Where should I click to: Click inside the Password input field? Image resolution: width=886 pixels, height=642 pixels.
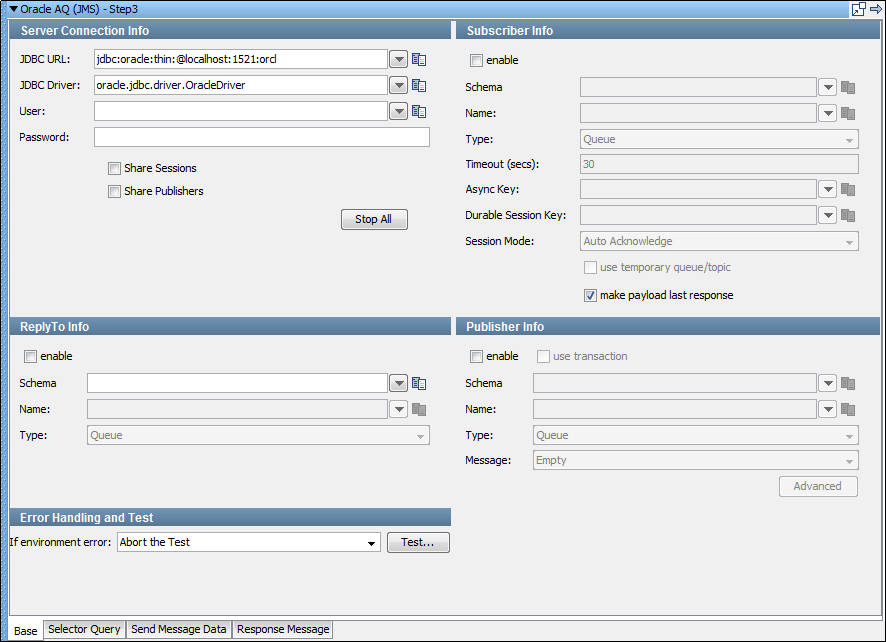click(260, 137)
